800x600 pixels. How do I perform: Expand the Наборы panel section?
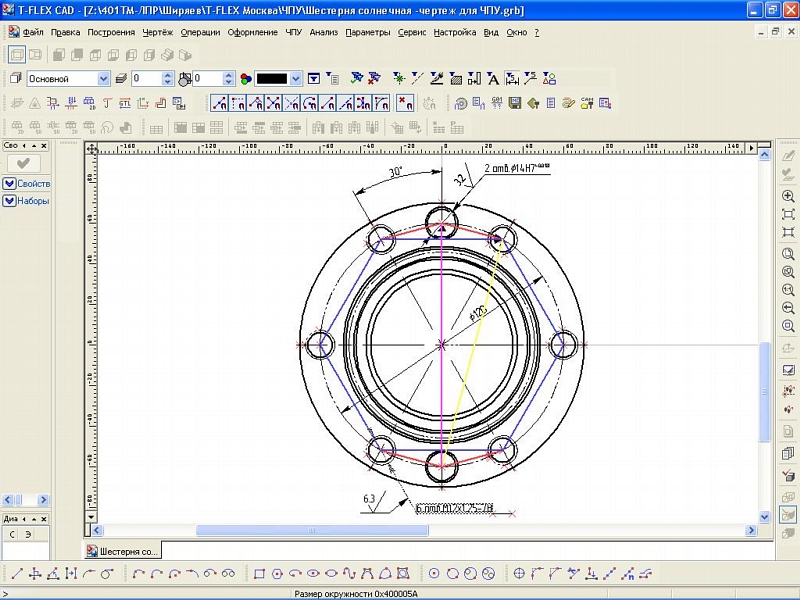pos(27,201)
